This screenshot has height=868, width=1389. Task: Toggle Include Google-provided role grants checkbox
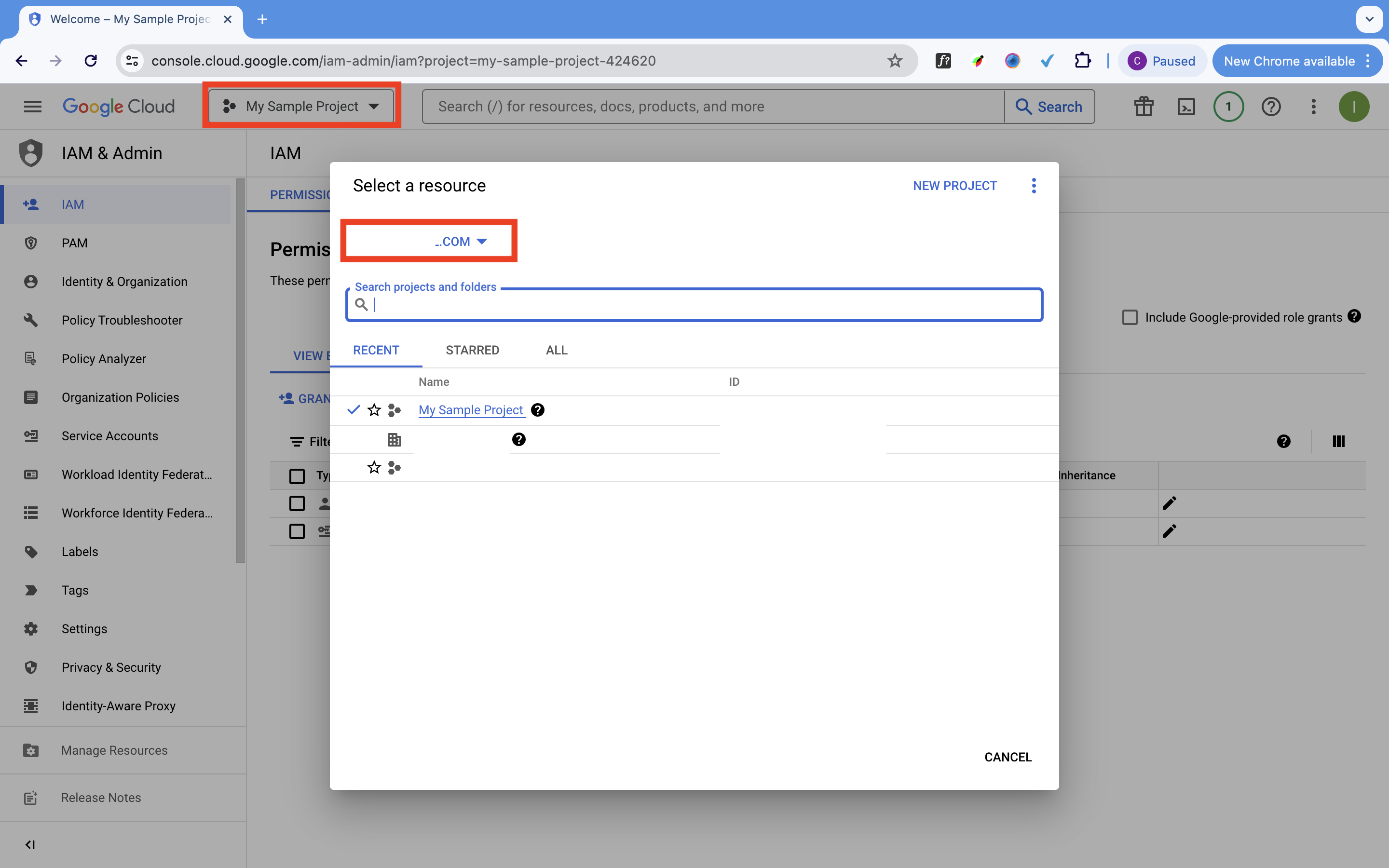(x=1130, y=317)
